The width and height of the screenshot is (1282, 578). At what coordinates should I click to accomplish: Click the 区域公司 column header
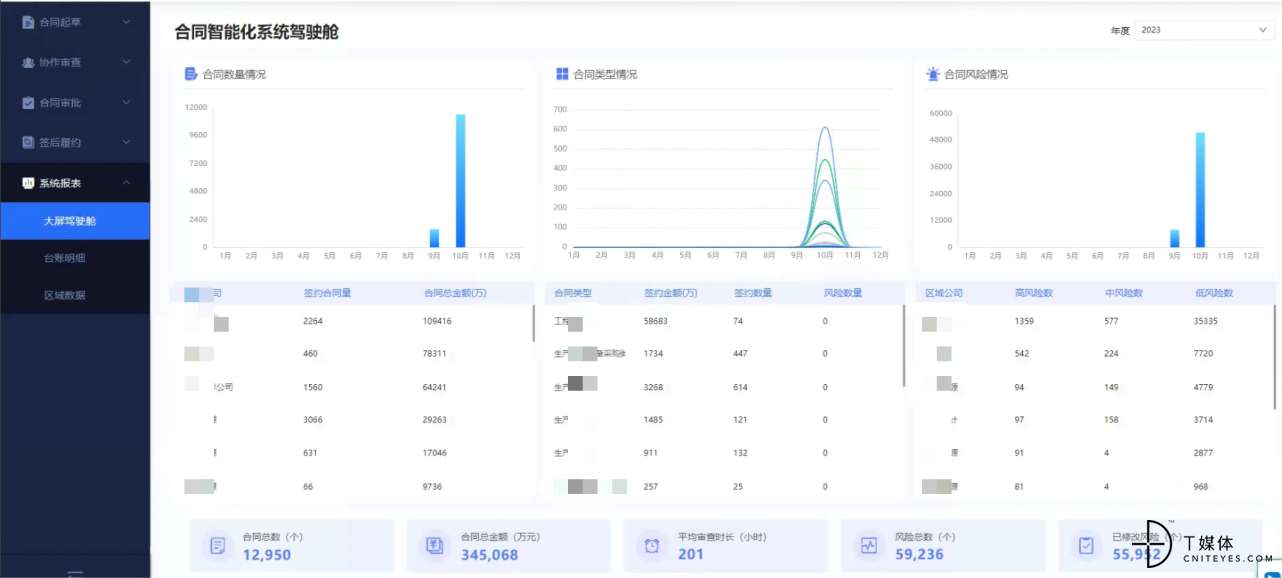(x=944, y=293)
